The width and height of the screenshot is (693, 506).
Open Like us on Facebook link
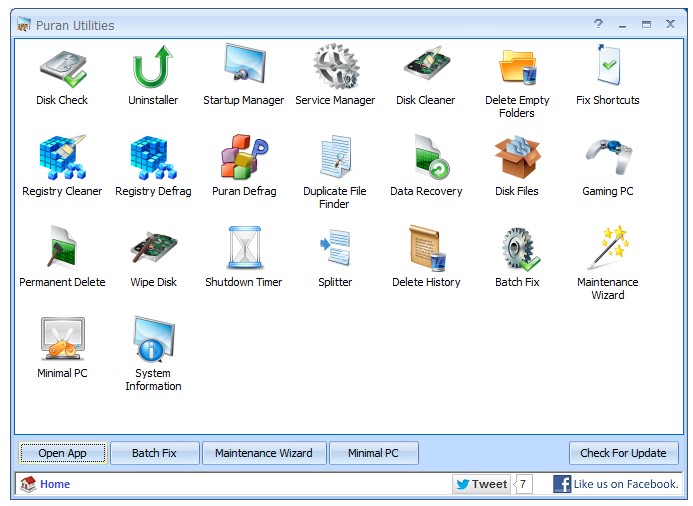(x=626, y=484)
